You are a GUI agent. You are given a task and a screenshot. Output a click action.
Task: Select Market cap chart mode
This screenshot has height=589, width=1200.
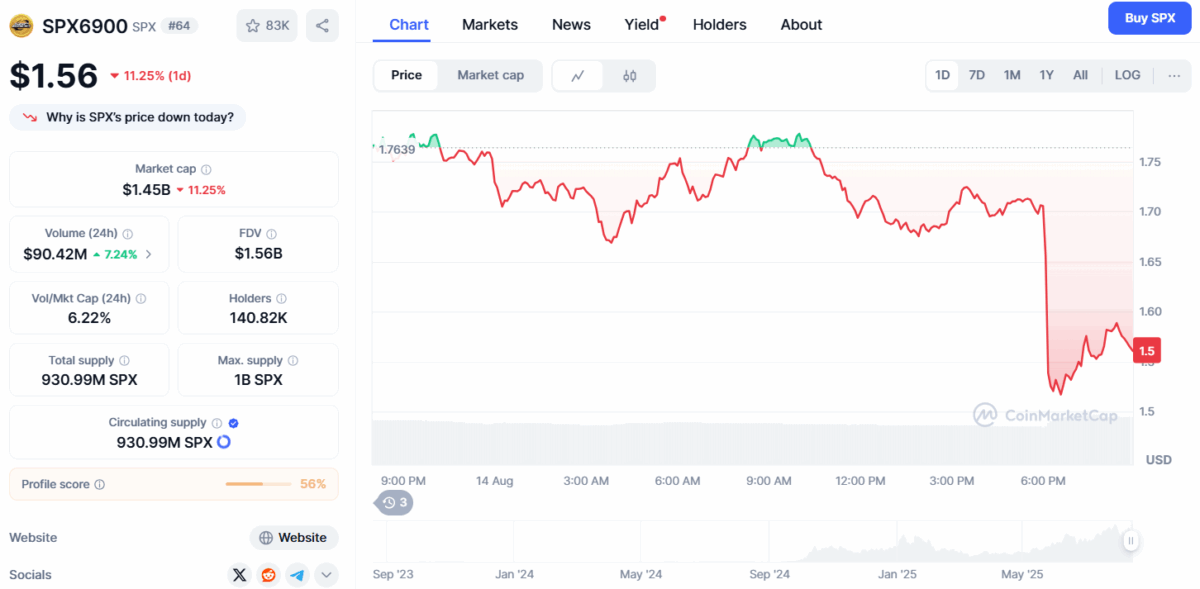[490, 76]
